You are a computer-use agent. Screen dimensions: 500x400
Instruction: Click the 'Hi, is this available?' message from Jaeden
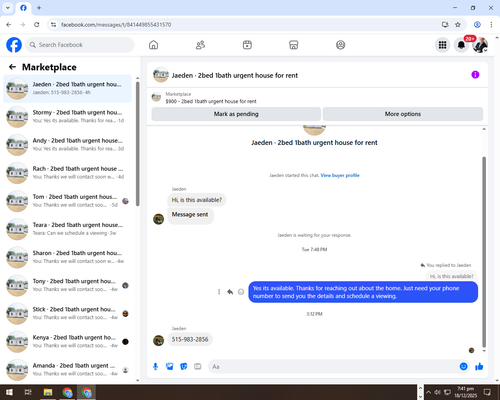tap(197, 200)
